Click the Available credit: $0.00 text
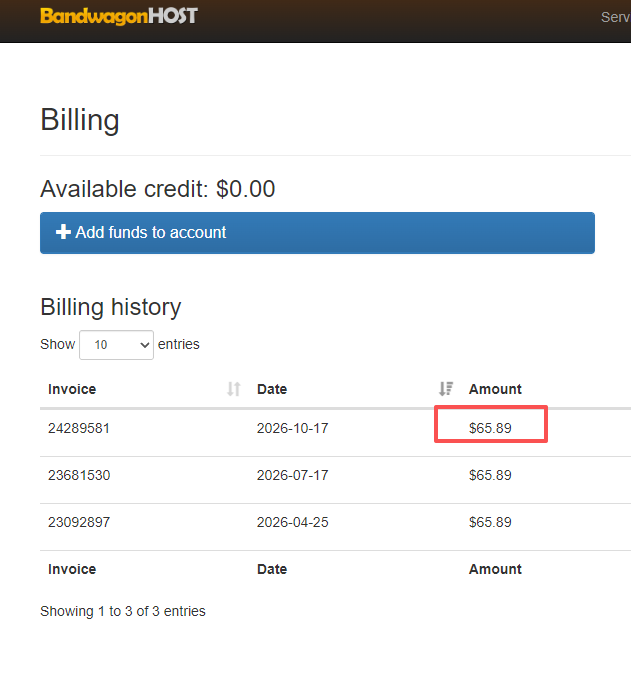This screenshot has width=631, height=678. coord(157,189)
